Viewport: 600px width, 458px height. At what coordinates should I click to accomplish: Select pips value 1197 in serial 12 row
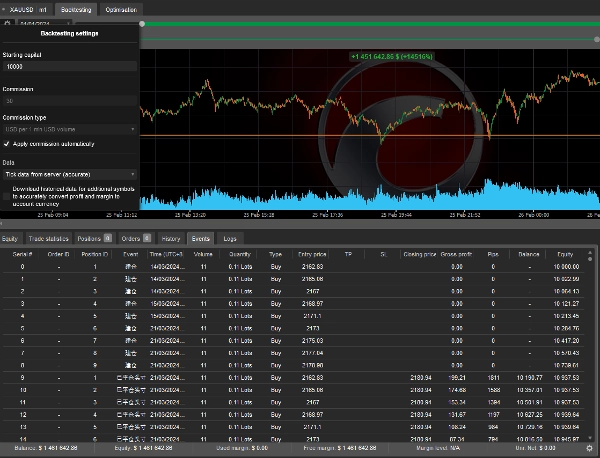pyautogui.click(x=493, y=415)
